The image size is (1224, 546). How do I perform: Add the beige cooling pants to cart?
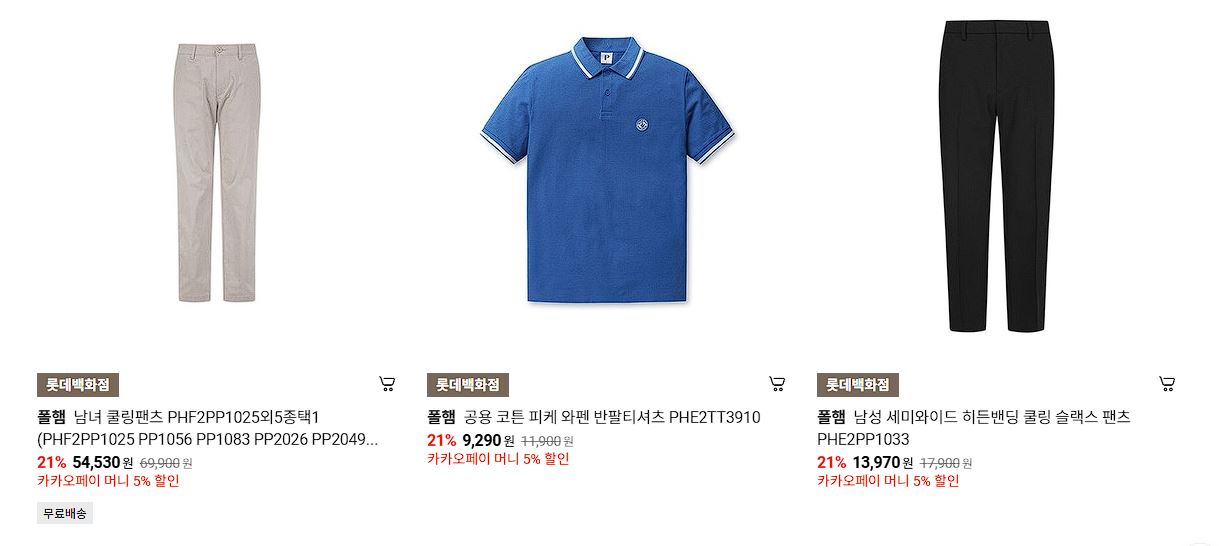coord(387,384)
